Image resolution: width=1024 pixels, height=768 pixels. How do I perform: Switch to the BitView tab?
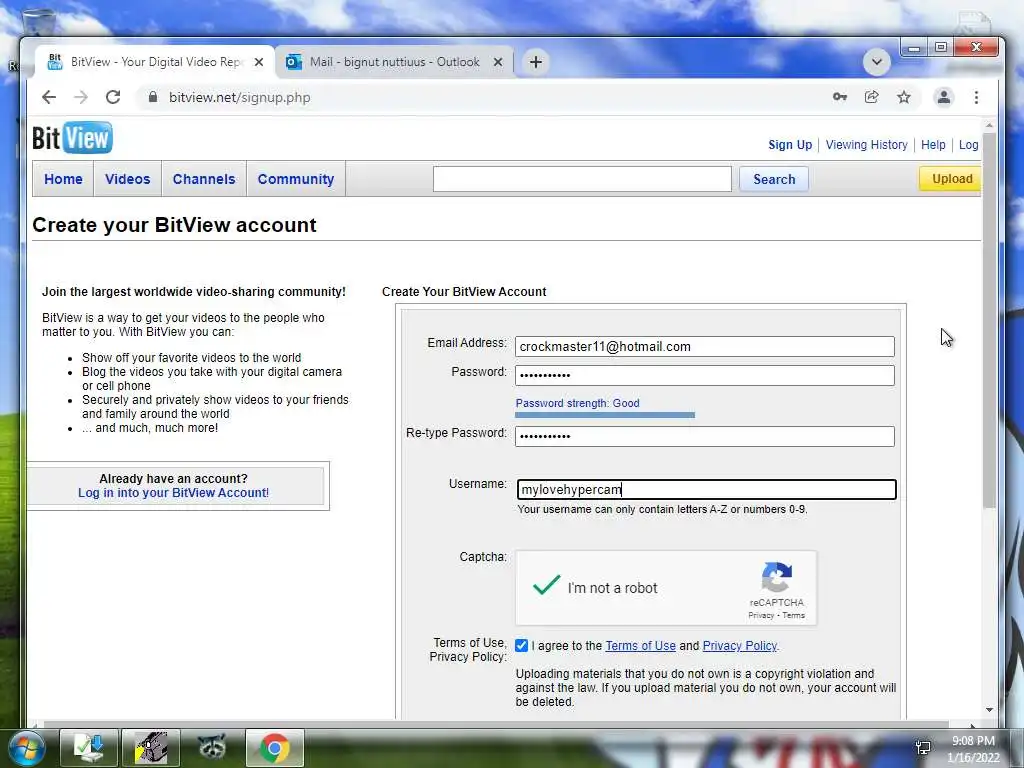(x=155, y=62)
